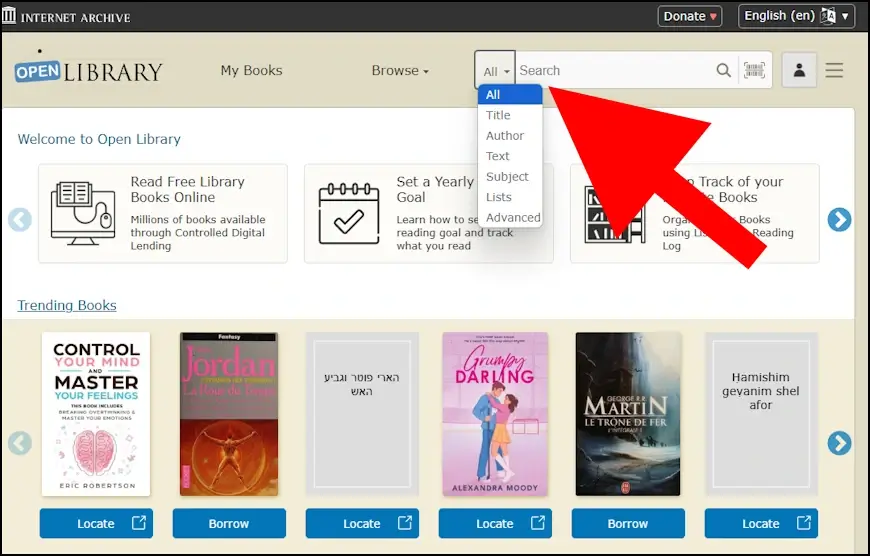This screenshot has width=870, height=556.
Task: Open Control Your Mind book cover
Action: click(96, 414)
